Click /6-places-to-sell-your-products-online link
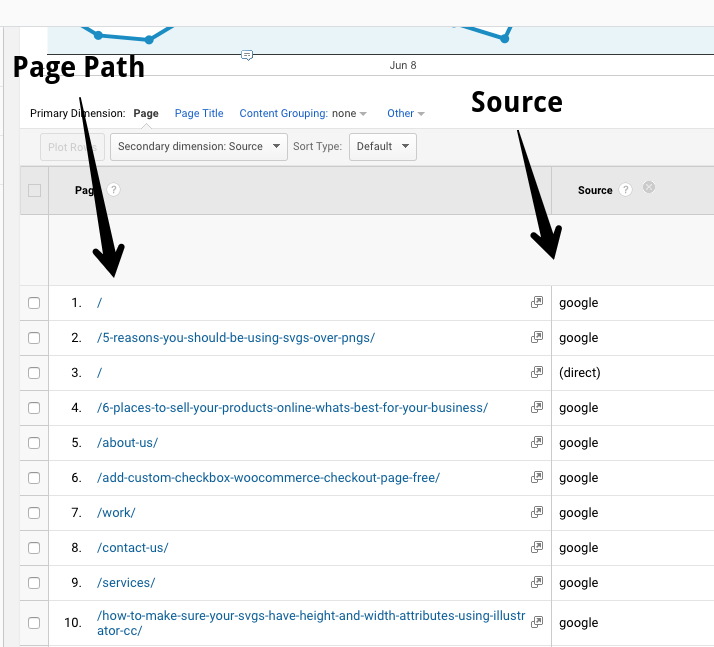Viewport: 714px width, 647px height. [292, 408]
